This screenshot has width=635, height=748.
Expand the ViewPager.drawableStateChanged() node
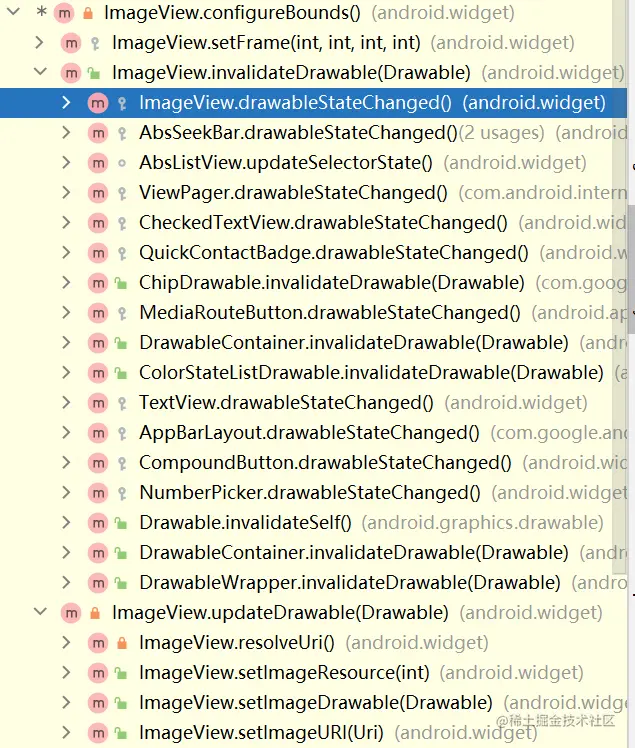coord(67,193)
